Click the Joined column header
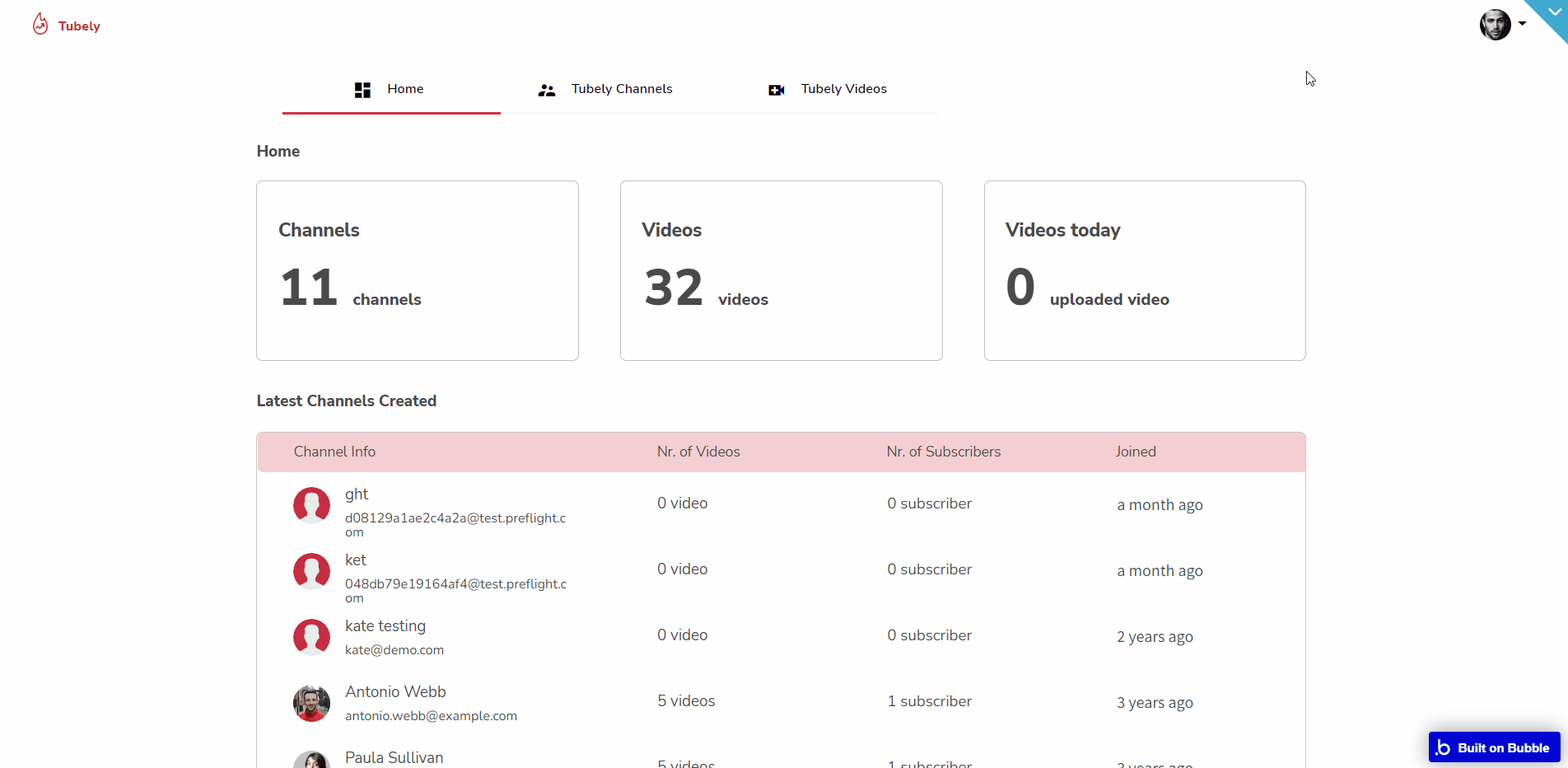This screenshot has height=768, width=1568. [x=1136, y=452]
